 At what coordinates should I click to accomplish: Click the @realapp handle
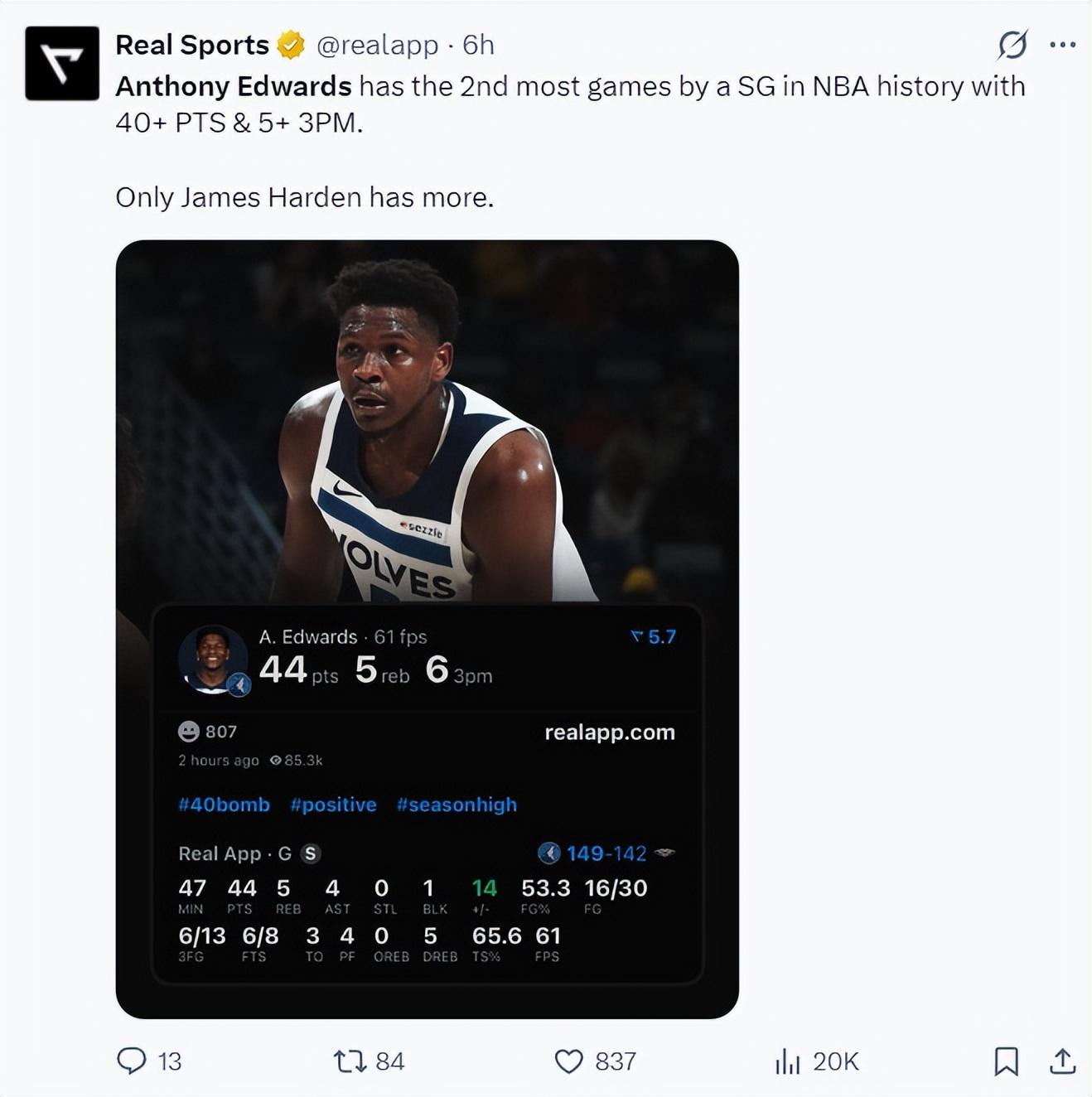[378, 45]
